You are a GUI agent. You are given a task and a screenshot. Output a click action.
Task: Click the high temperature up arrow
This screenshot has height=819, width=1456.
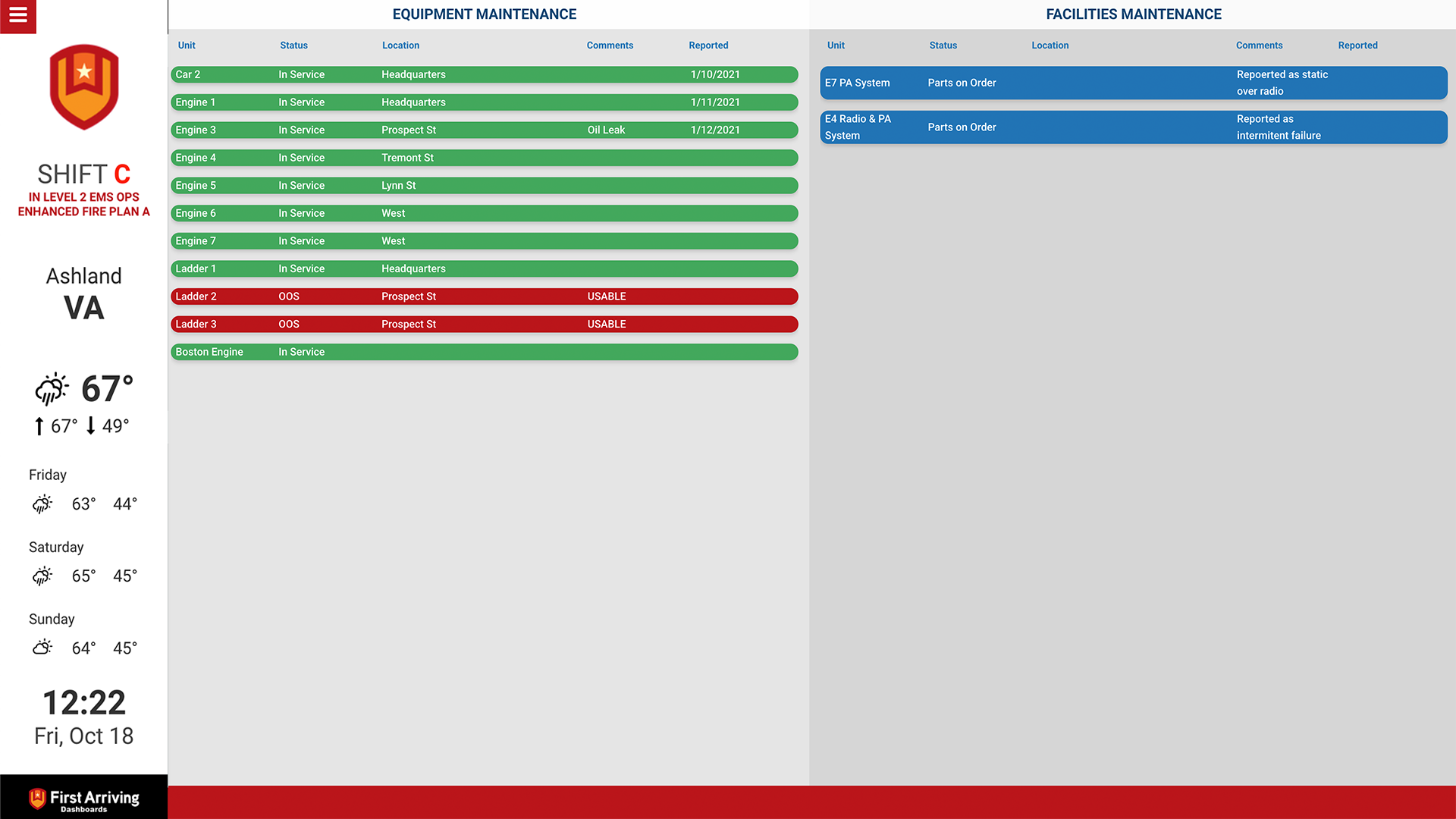coord(39,426)
